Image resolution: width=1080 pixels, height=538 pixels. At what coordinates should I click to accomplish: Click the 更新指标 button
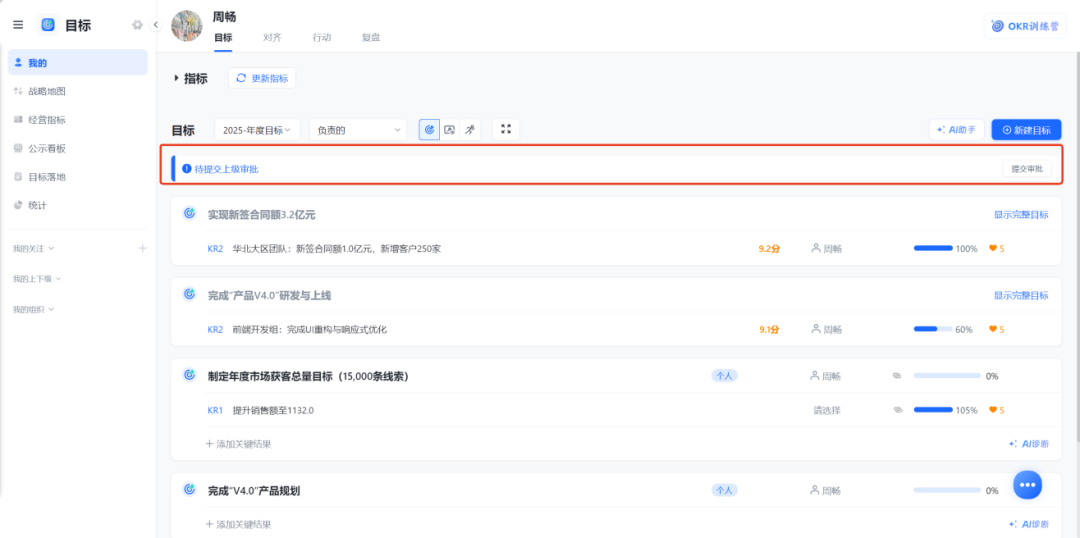tap(262, 78)
